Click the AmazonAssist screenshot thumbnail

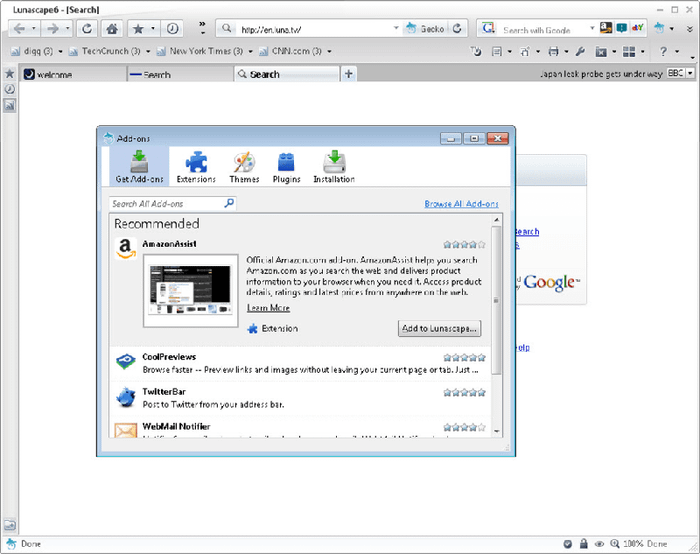coord(191,291)
